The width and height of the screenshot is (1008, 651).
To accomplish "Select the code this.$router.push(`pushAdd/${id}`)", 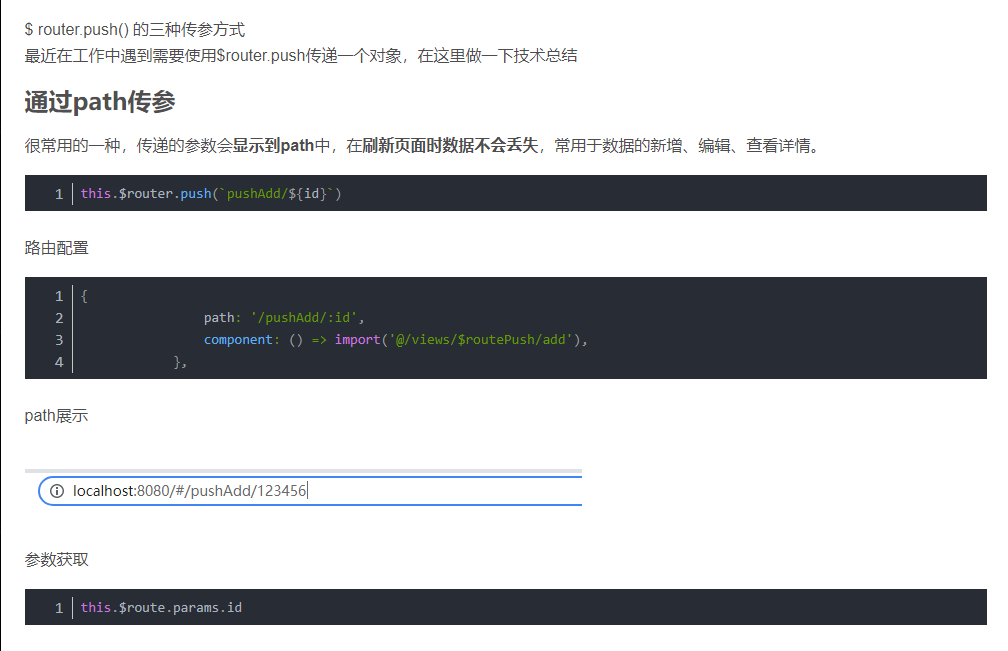I will click(x=210, y=193).
